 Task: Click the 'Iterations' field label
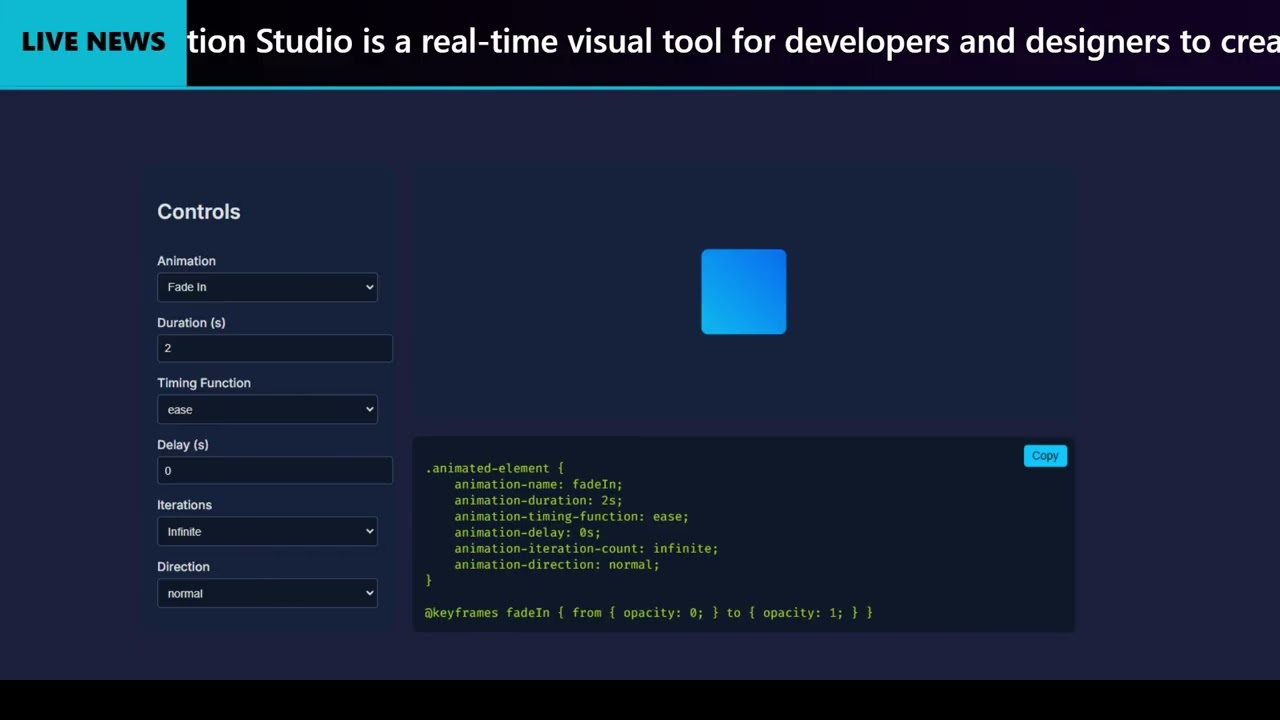[184, 505]
